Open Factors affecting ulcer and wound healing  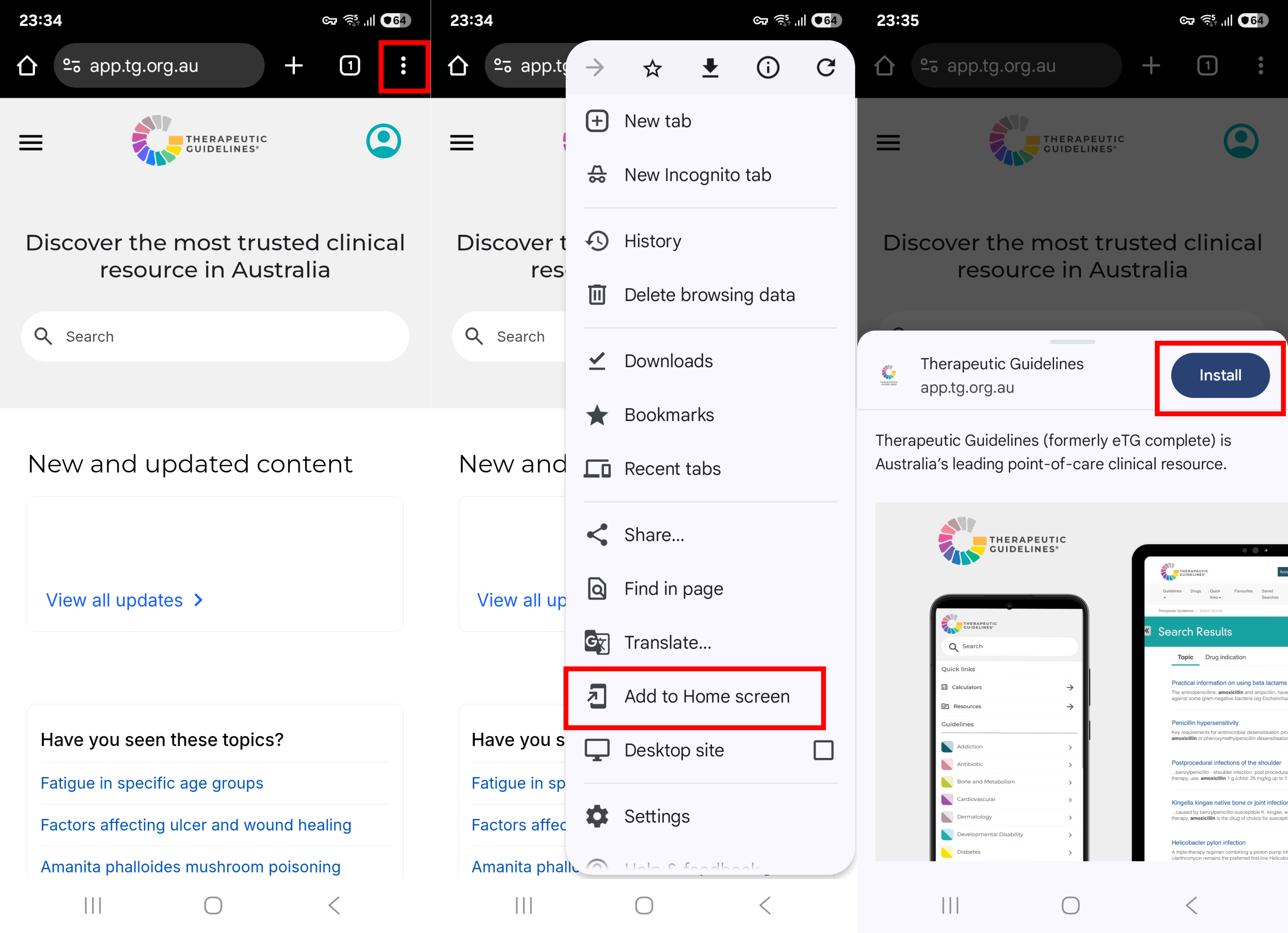[196, 825]
